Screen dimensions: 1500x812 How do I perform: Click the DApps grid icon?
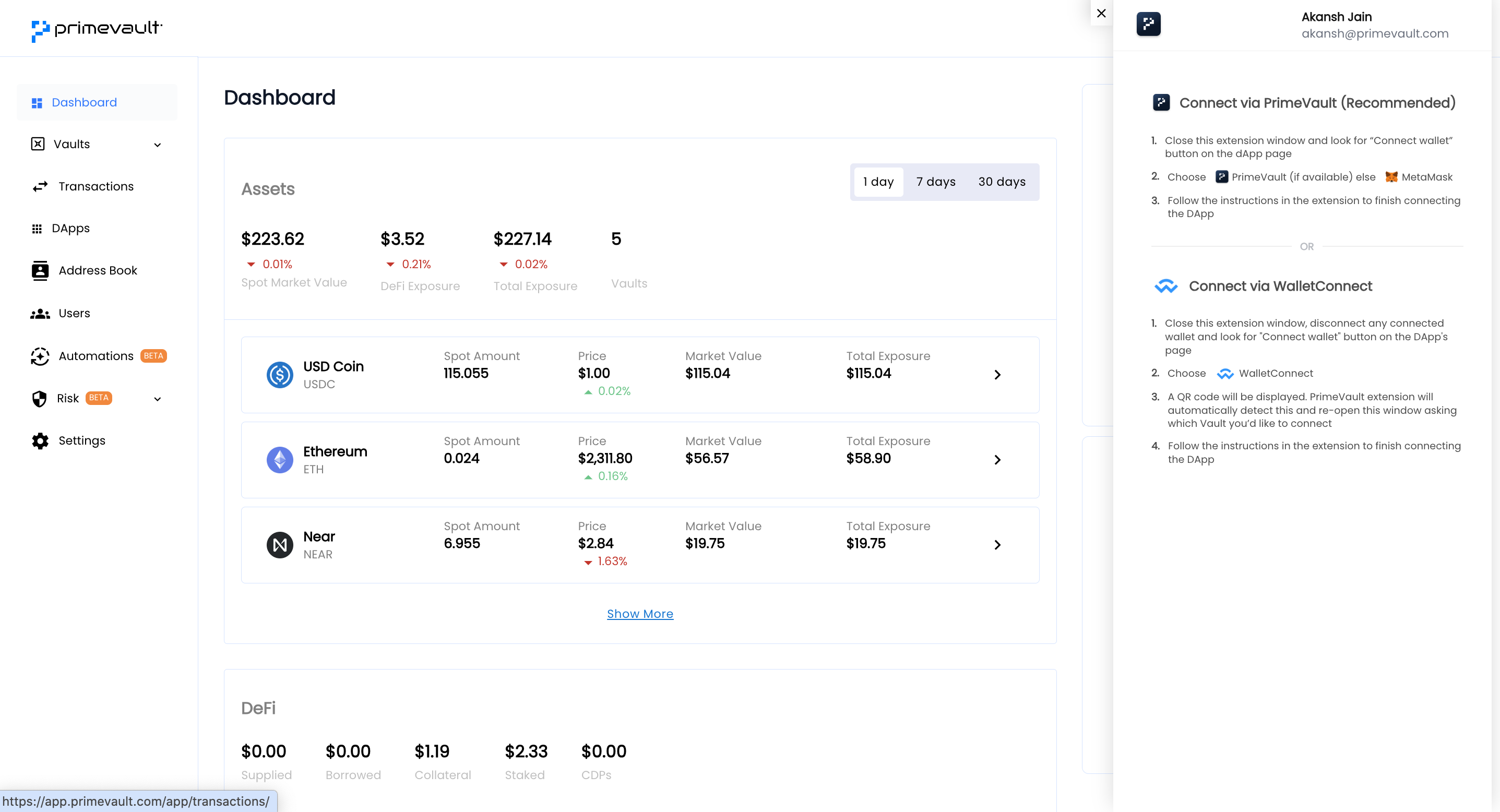(37, 228)
